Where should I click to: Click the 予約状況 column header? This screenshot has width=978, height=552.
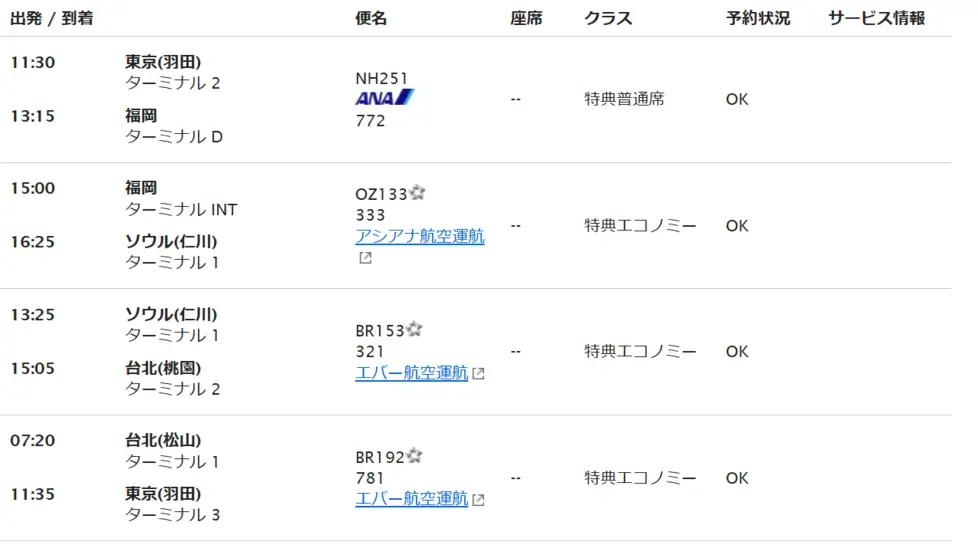click(x=758, y=18)
